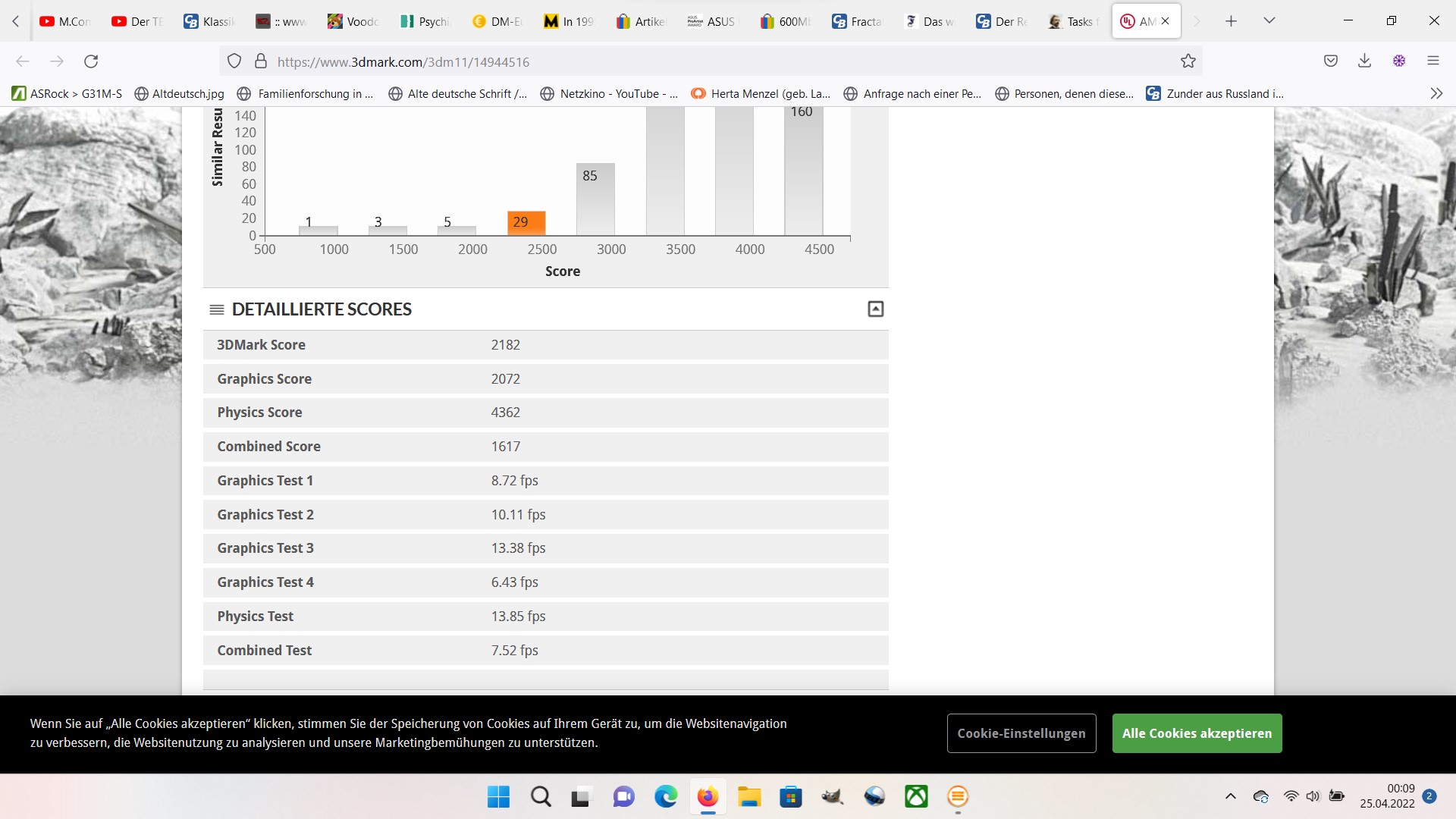The image size is (1456, 819).
Task: Open the clock and date panel
Action: [x=1387, y=796]
